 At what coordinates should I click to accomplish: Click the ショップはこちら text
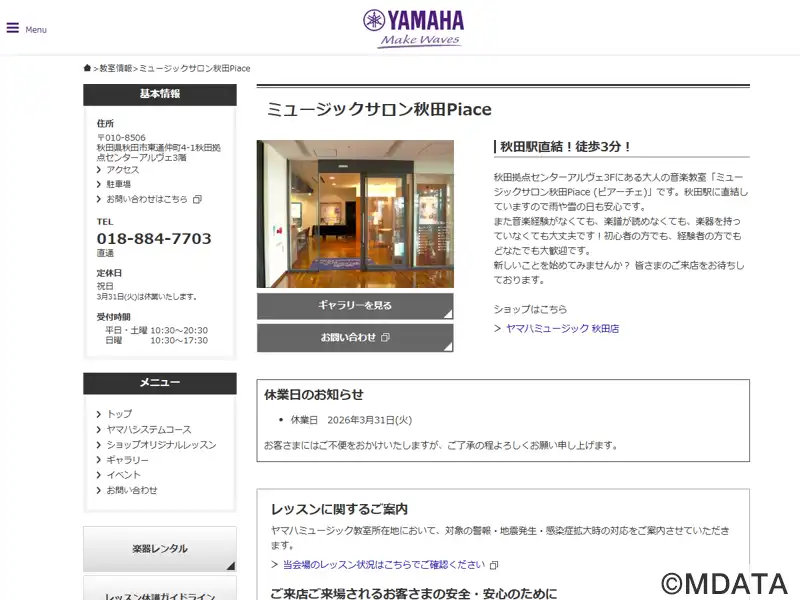530,309
